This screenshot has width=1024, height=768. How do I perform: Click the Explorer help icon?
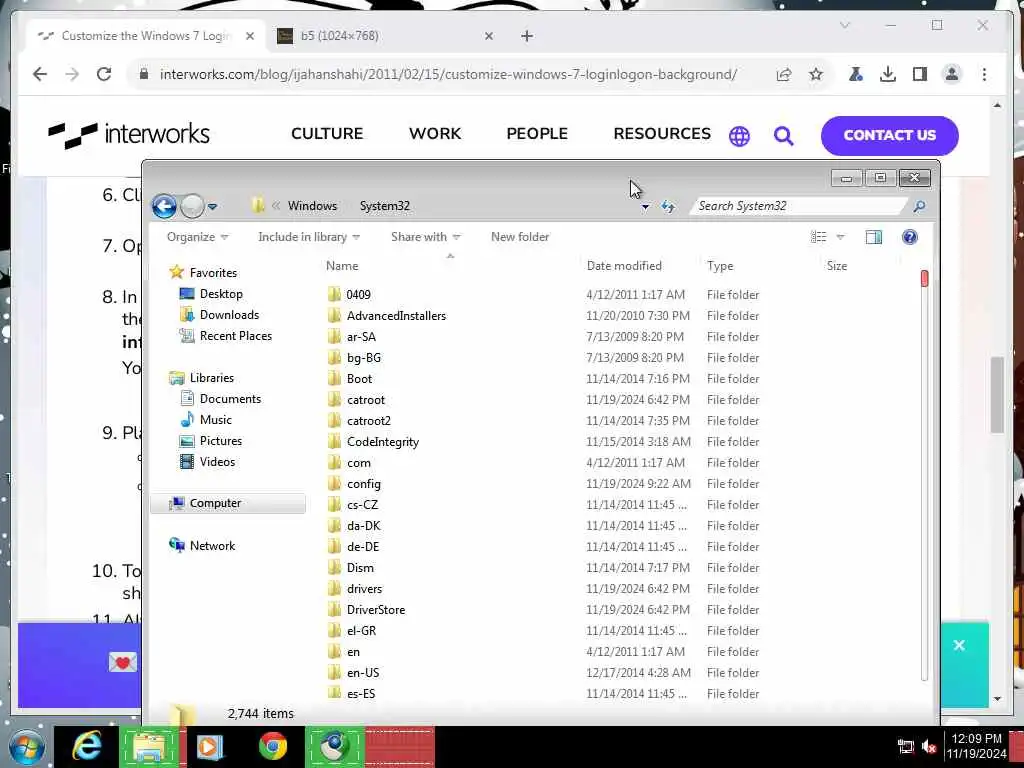pyautogui.click(x=910, y=237)
